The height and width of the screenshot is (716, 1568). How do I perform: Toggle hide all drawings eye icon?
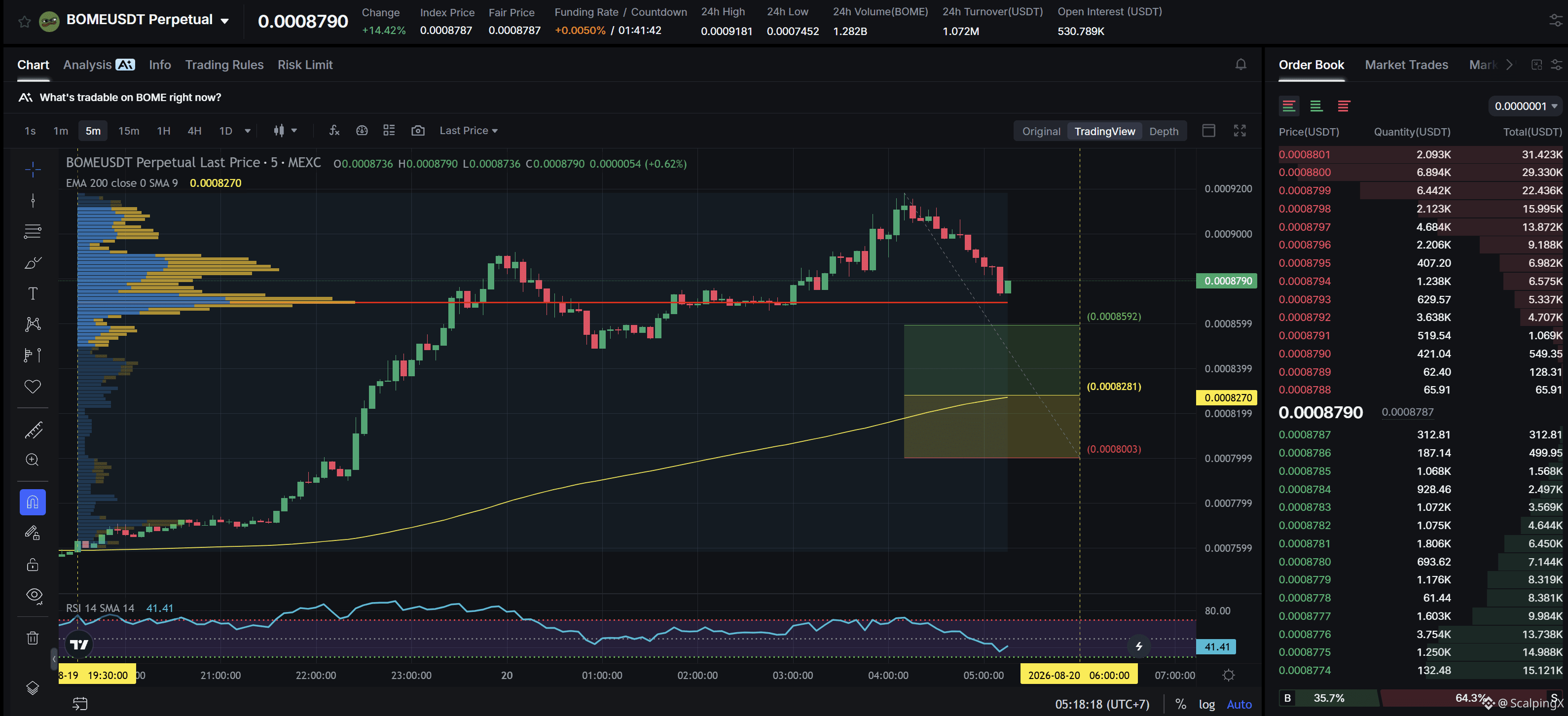34,595
